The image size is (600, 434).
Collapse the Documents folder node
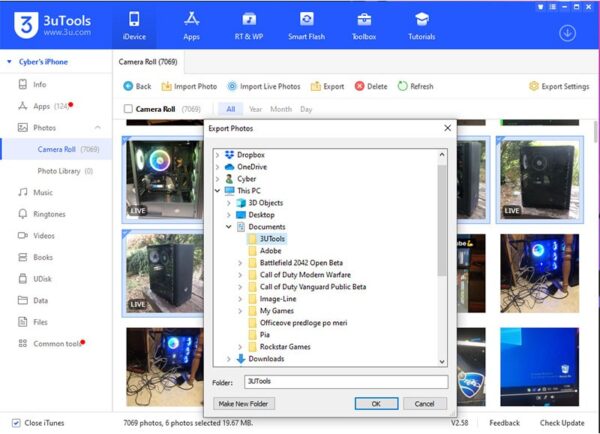[x=229, y=227]
